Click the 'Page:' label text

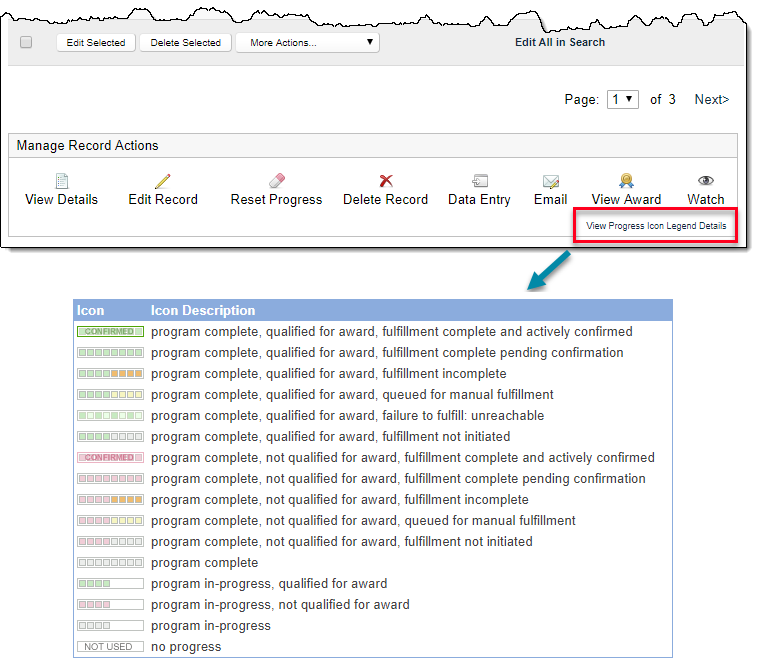tap(582, 100)
